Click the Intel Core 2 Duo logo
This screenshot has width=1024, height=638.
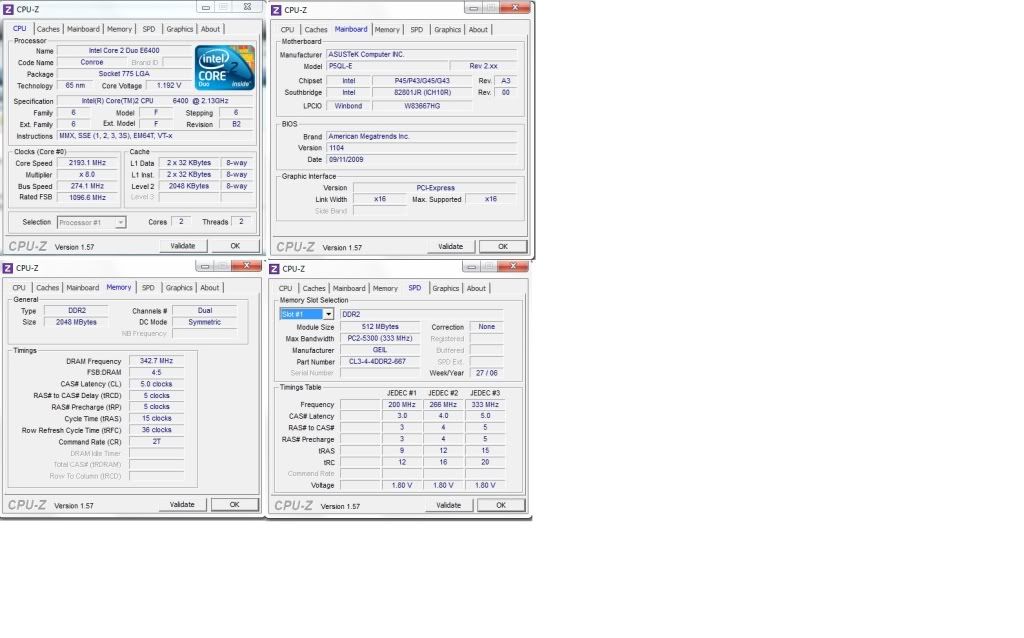click(x=224, y=68)
